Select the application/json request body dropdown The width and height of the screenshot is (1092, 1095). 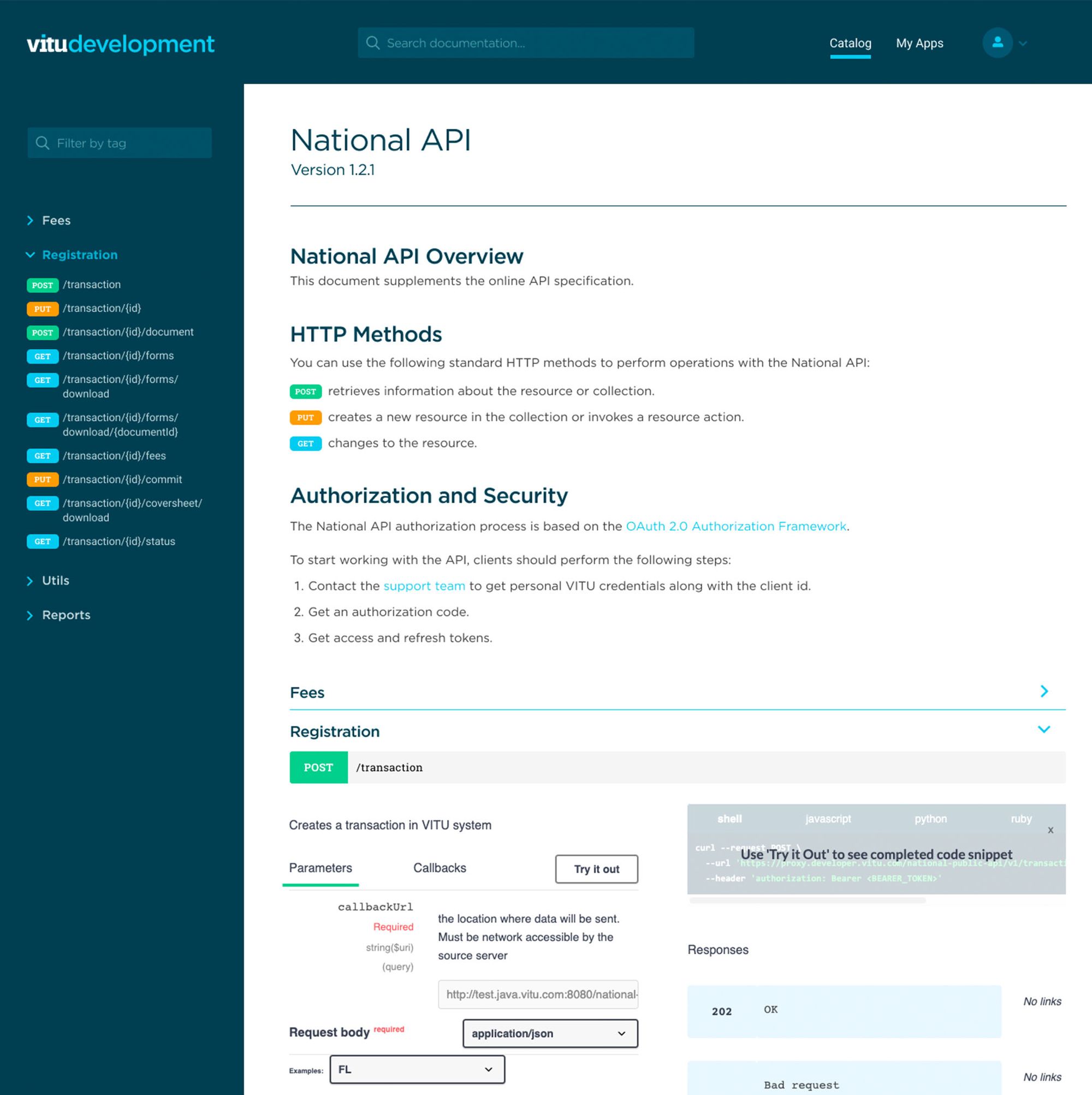pyautogui.click(x=548, y=1033)
